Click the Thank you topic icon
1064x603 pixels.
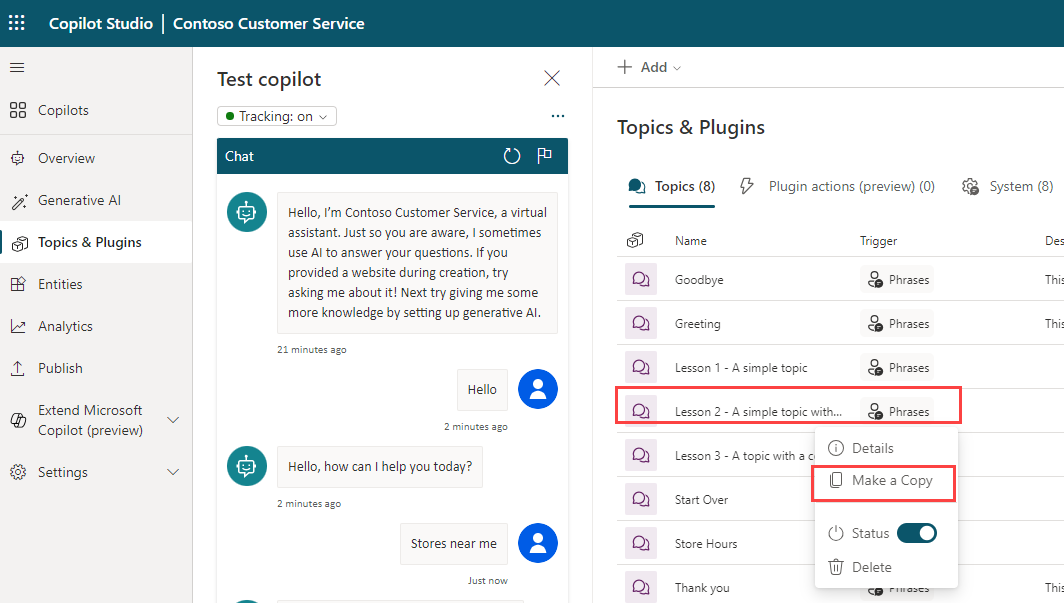click(x=641, y=587)
